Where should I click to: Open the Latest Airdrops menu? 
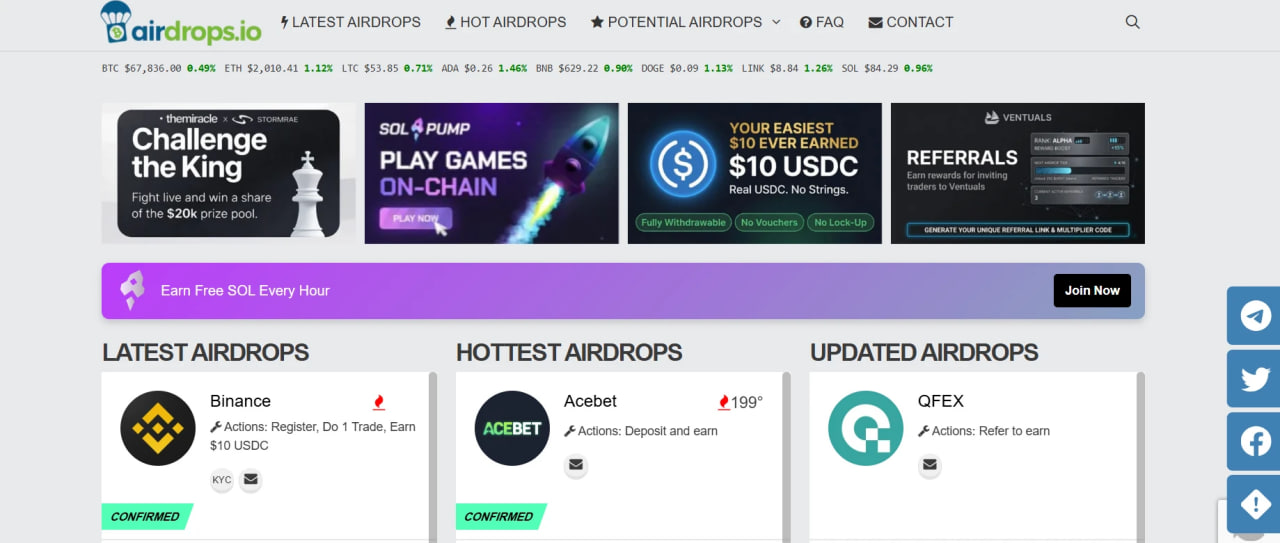tap(350, 22)
